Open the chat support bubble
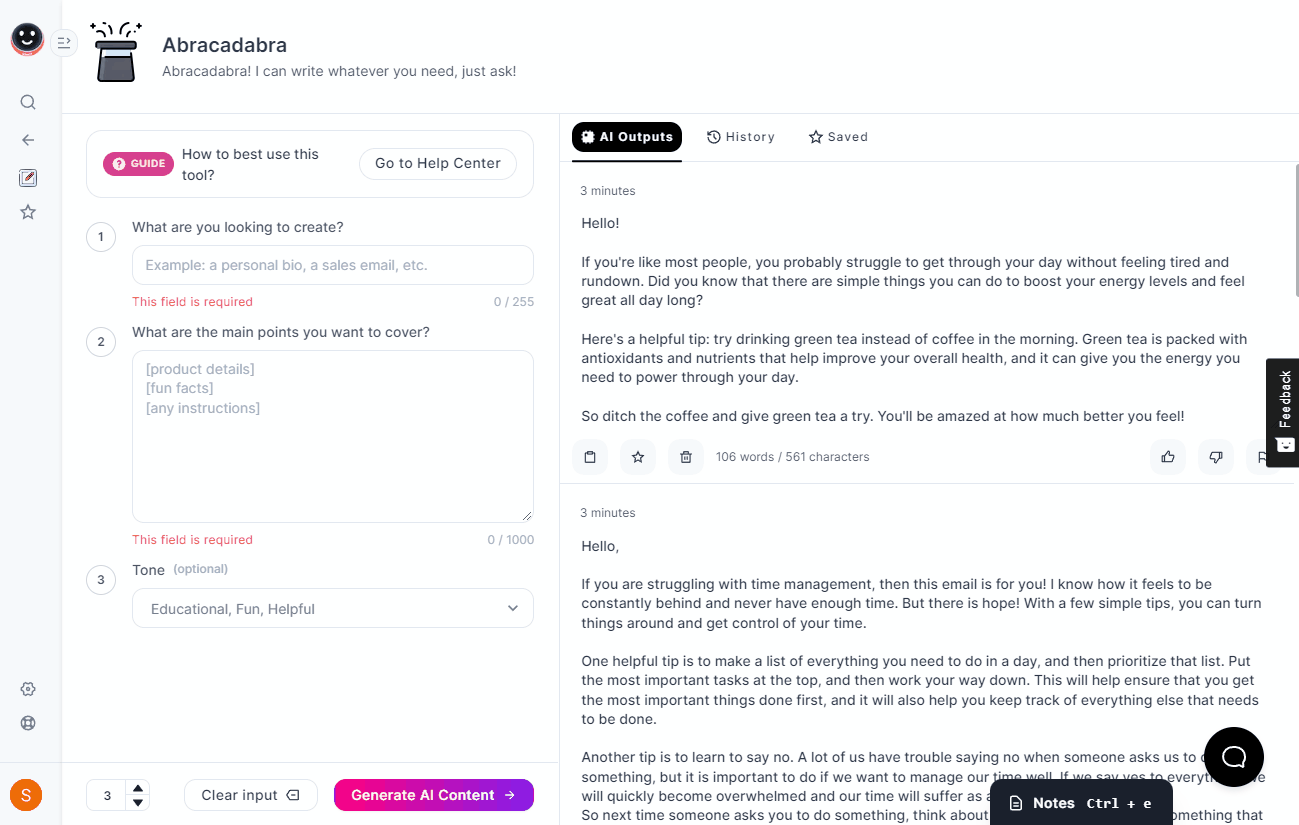Screen dimensions: 1299x825 [1234, 757]
